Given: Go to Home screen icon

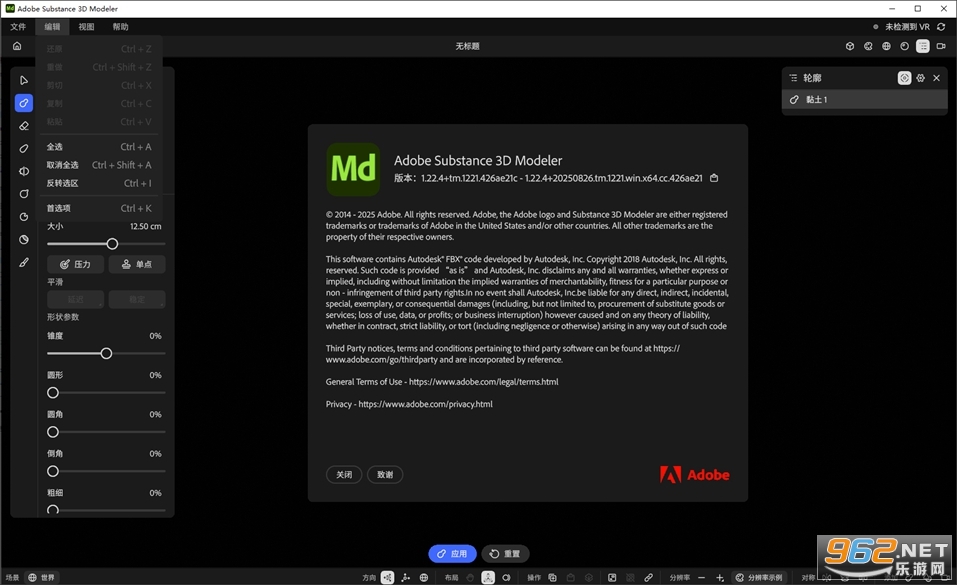Looking at the screenshot, I should 17,46.
